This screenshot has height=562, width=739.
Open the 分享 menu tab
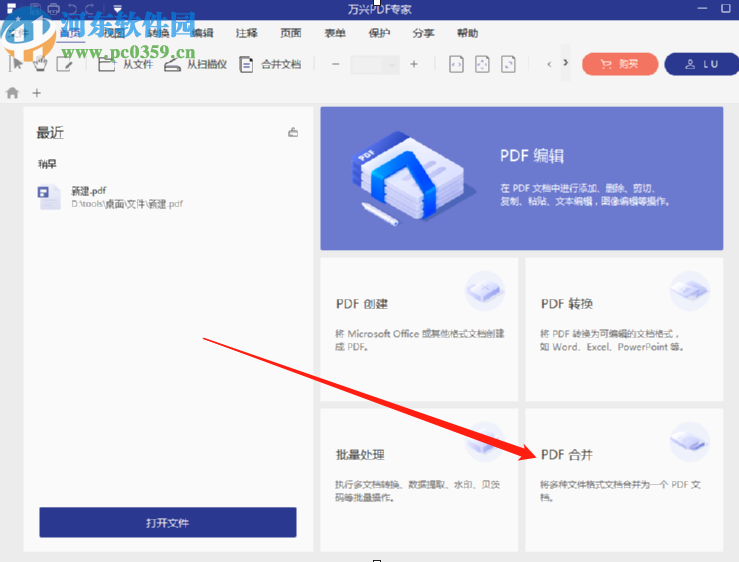pos(423,33)
